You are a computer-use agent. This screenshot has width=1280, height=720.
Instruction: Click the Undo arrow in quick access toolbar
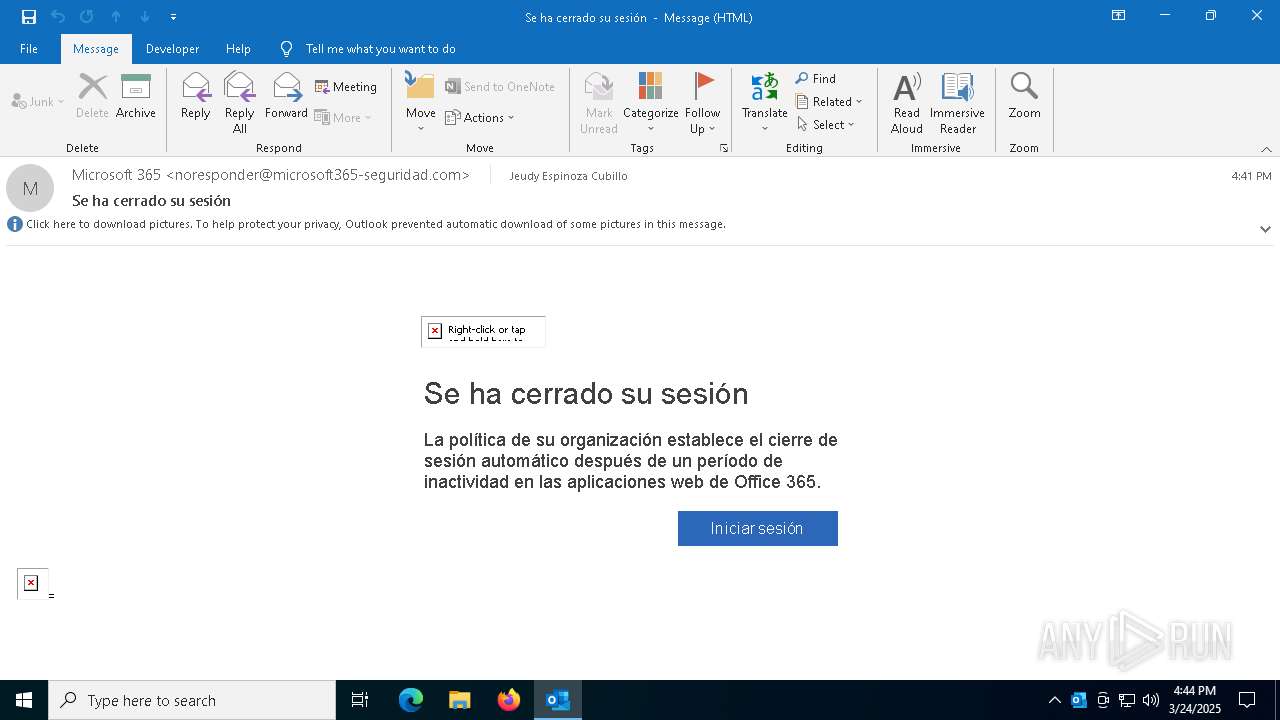click(58, 17)
